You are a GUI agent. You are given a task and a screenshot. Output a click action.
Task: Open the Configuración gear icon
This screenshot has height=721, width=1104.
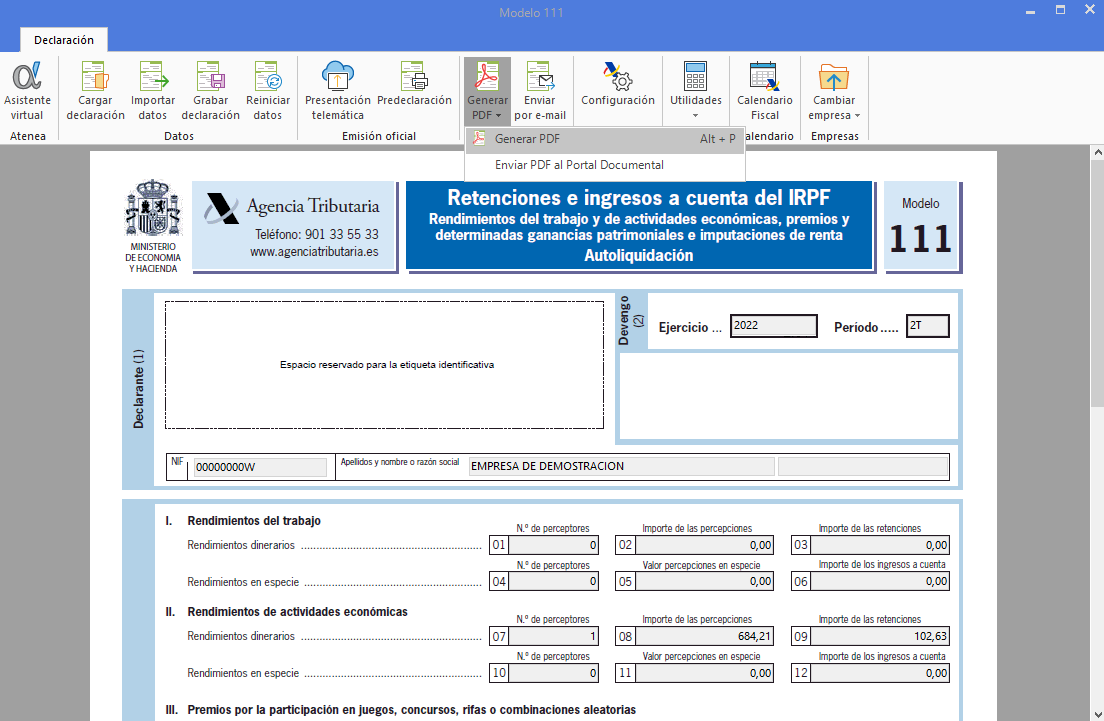(x=618, y=77)
